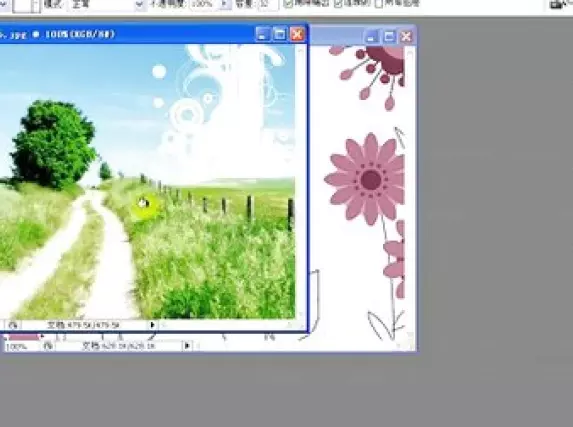Open the Opacity slider arrow
The image size is (573, 427).
pyautogui.click(x=225, y=4)
